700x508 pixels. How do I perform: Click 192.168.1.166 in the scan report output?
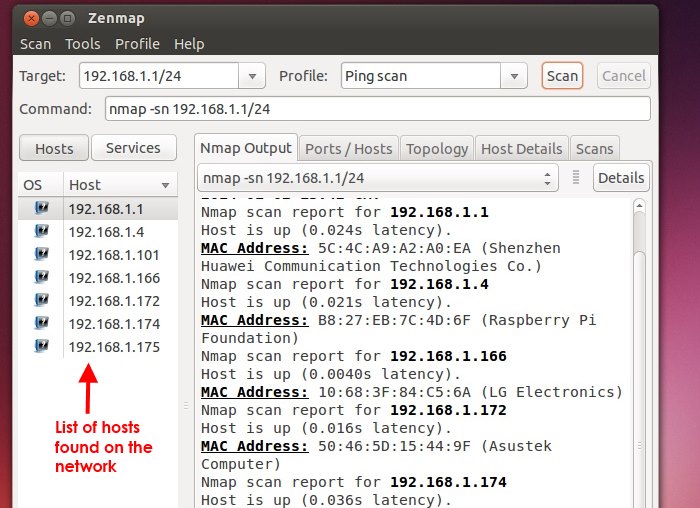pos(448,356)
